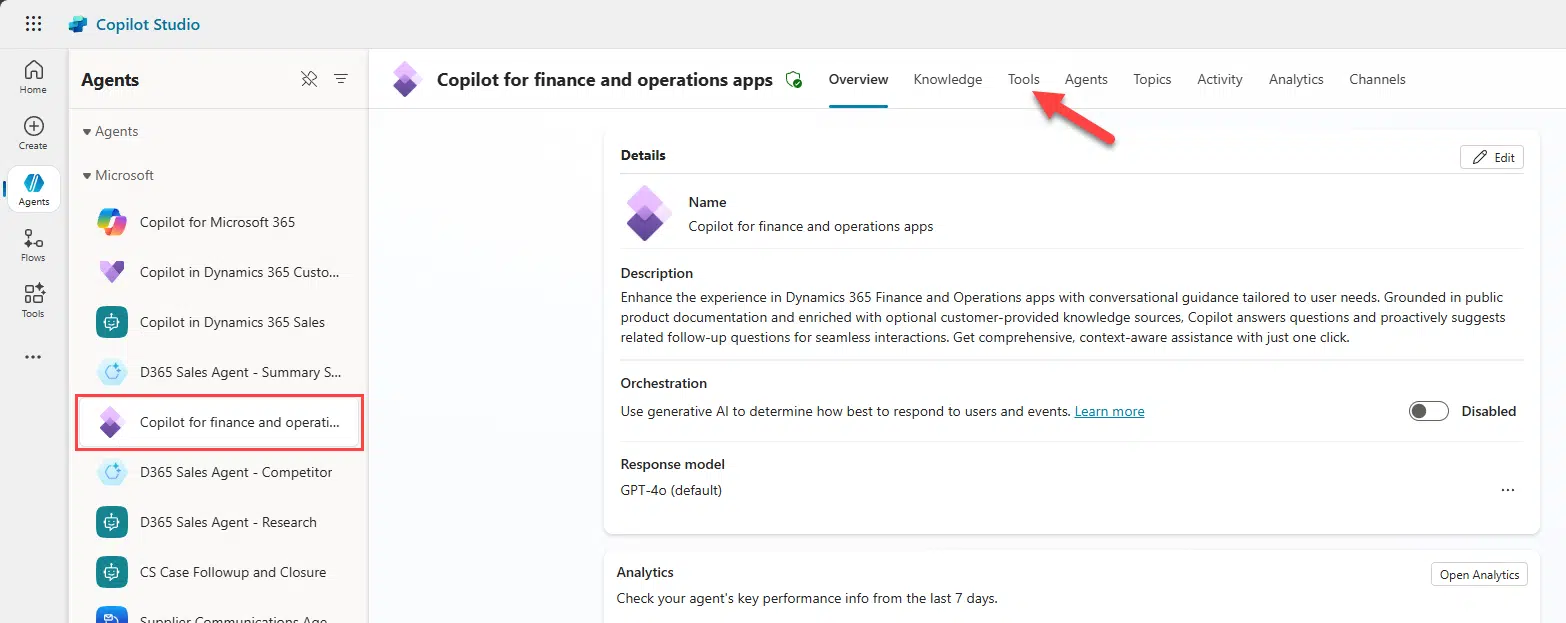Click the verification badge beside the agent name
Screen dimensions: 1566x623
pos(794,79)
